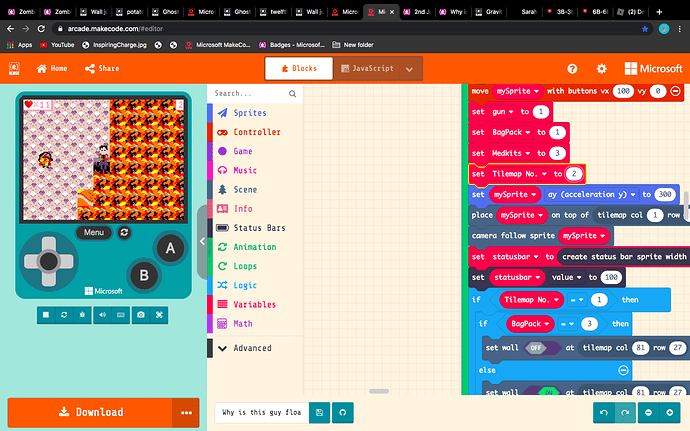
Task: Toggle the simulator keyboard controls icon
Action: pos(121,315)
